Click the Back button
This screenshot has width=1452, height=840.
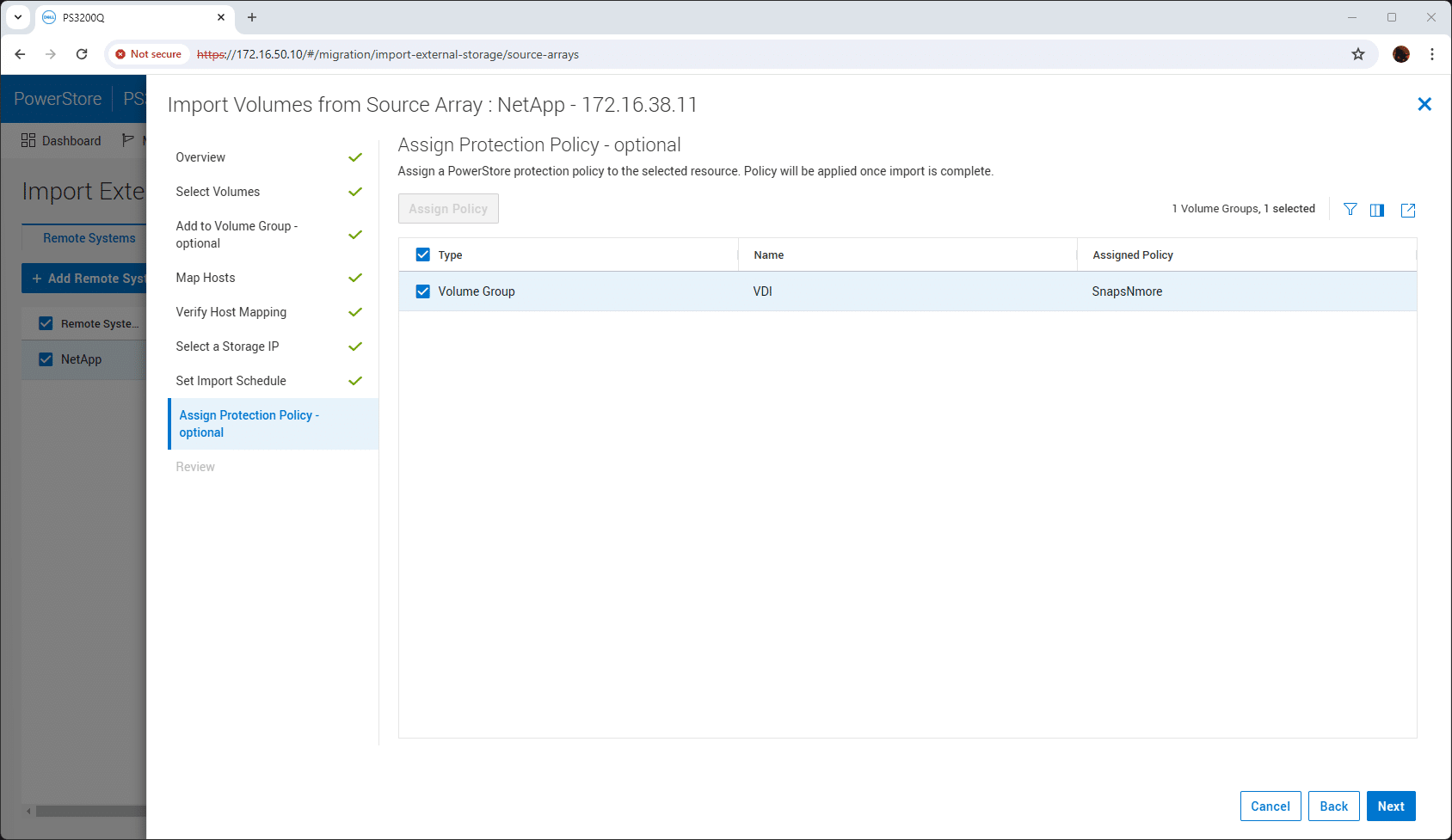pos(1334,806)
